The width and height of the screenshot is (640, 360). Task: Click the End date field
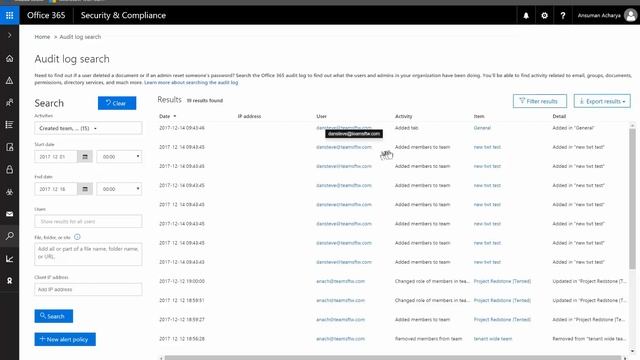tap(56, 189)
